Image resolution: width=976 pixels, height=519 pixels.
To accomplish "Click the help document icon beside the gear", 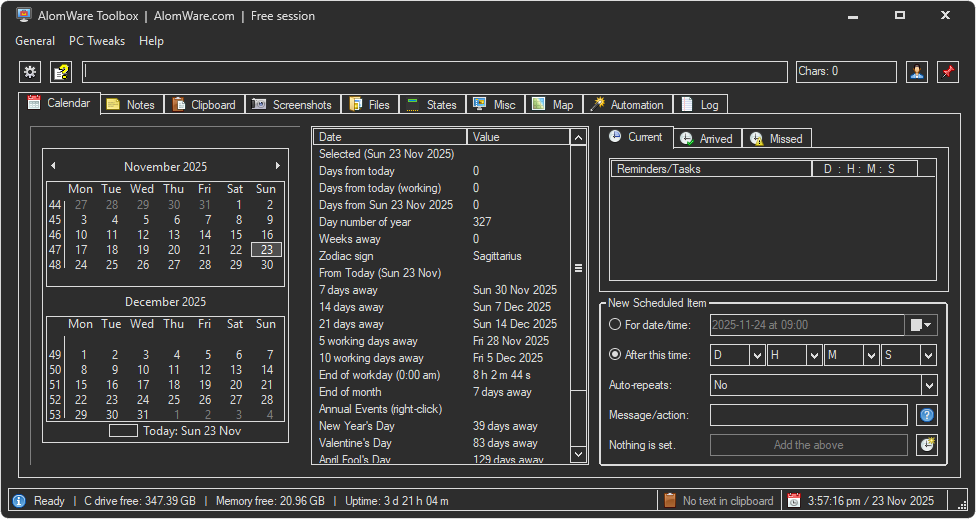I will pos(61,72).
